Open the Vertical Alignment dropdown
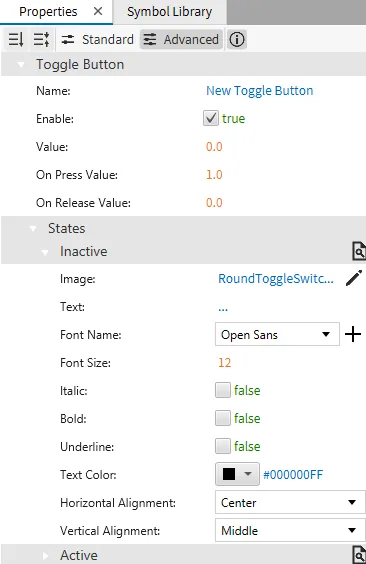Screen dimensions: 366x564 [x=290, y=531]
